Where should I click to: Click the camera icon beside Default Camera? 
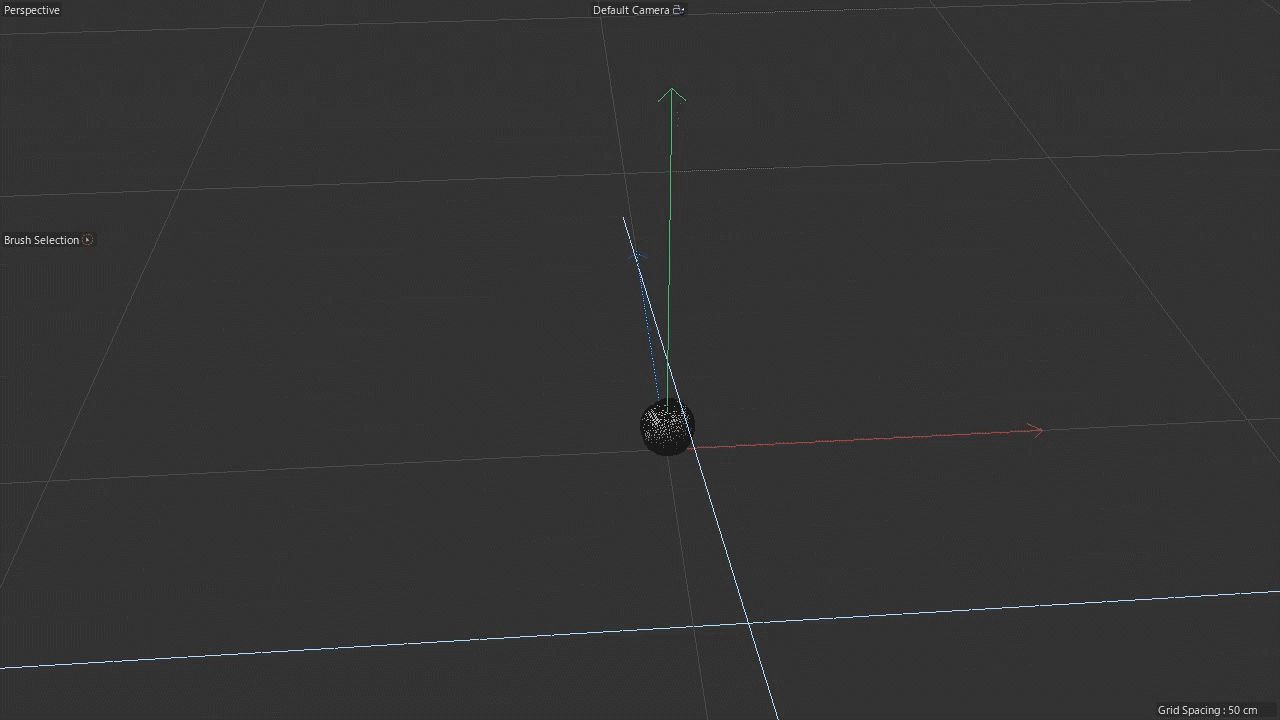tap(678, 10)
